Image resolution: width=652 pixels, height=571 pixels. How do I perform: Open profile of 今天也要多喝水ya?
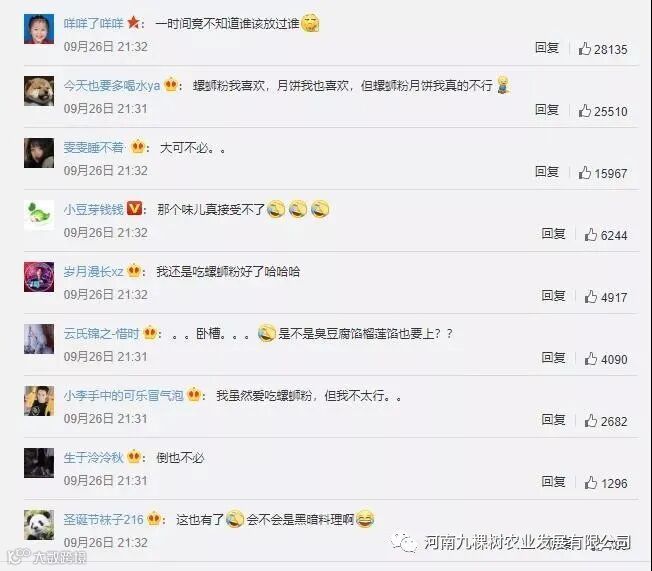[x=112, y=86]
